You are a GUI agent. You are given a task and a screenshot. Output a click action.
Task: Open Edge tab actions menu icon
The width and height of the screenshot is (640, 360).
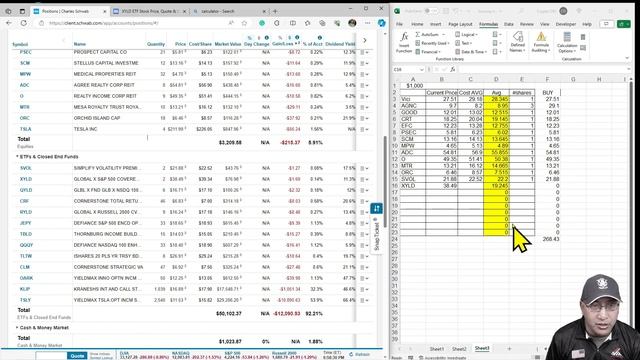(x=22, y=11)
